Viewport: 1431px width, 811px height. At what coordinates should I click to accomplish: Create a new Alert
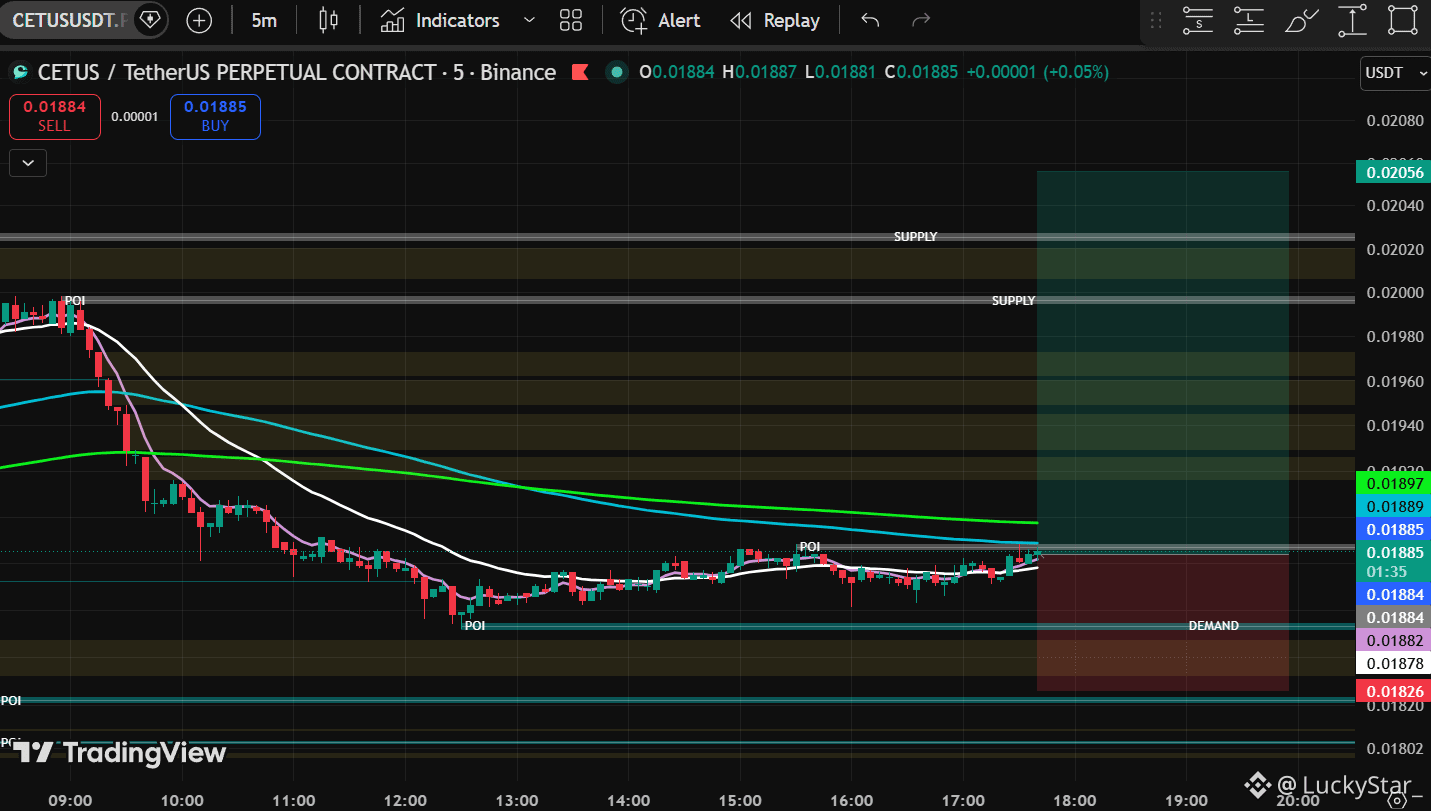(x=660, y=20)
